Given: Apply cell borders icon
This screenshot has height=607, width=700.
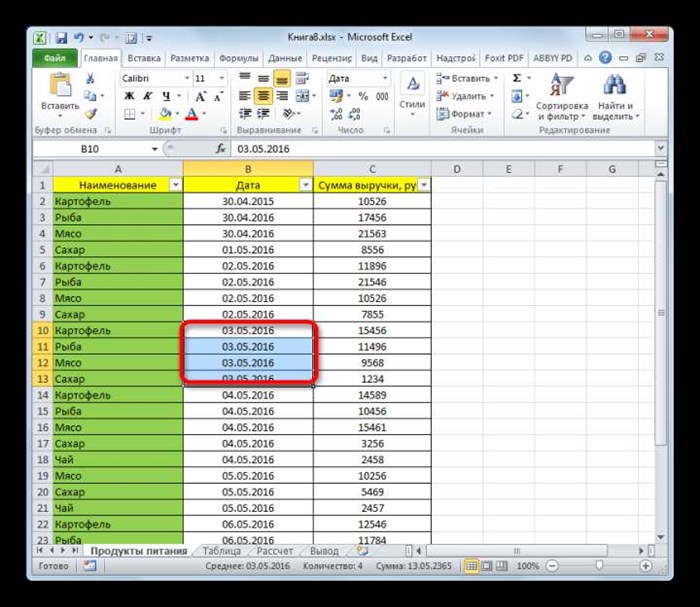Looking at the screenshot, I should coord(129,114).
